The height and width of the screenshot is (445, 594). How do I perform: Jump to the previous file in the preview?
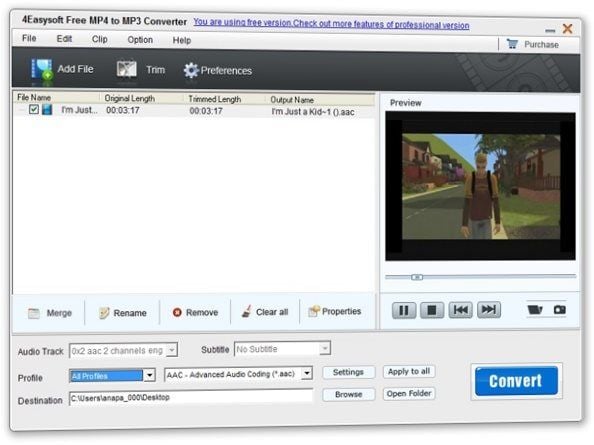click(x=460, y=310)
